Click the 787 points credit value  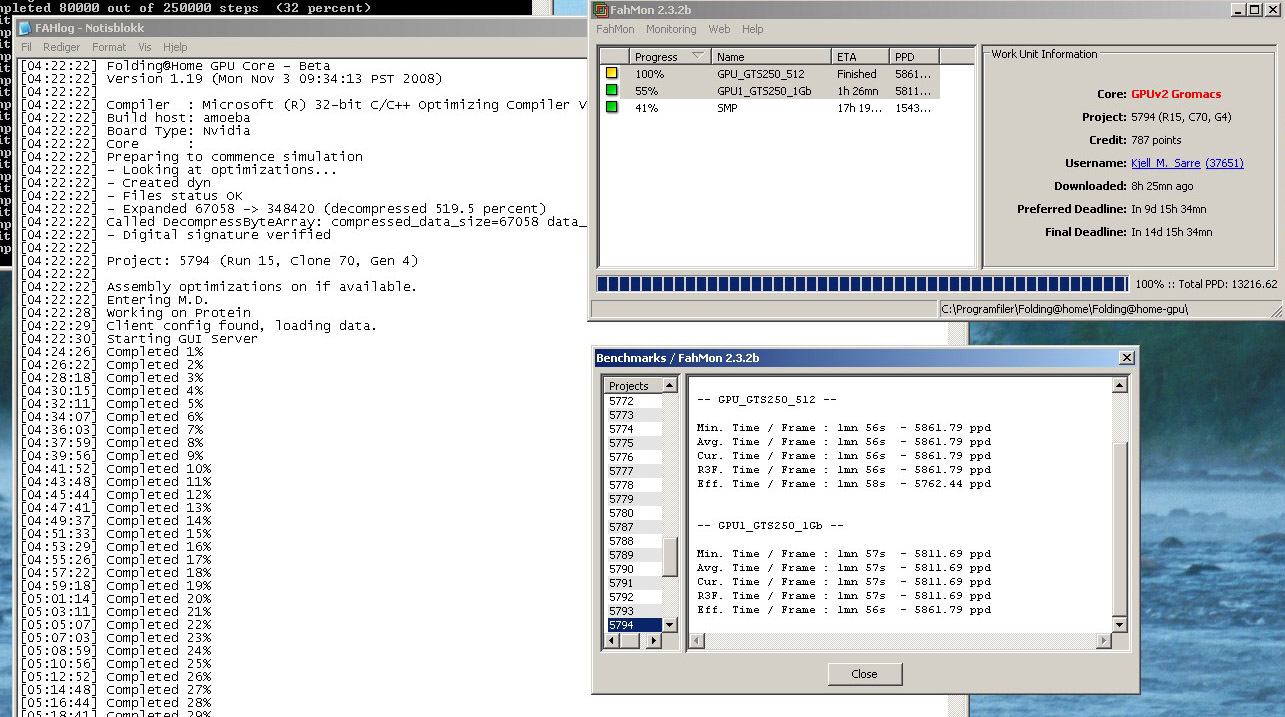1156,140
